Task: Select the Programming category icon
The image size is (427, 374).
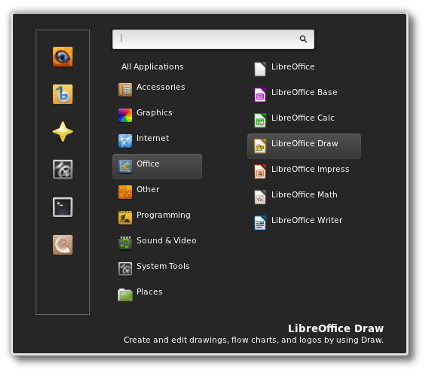Action: click(125, 218)
